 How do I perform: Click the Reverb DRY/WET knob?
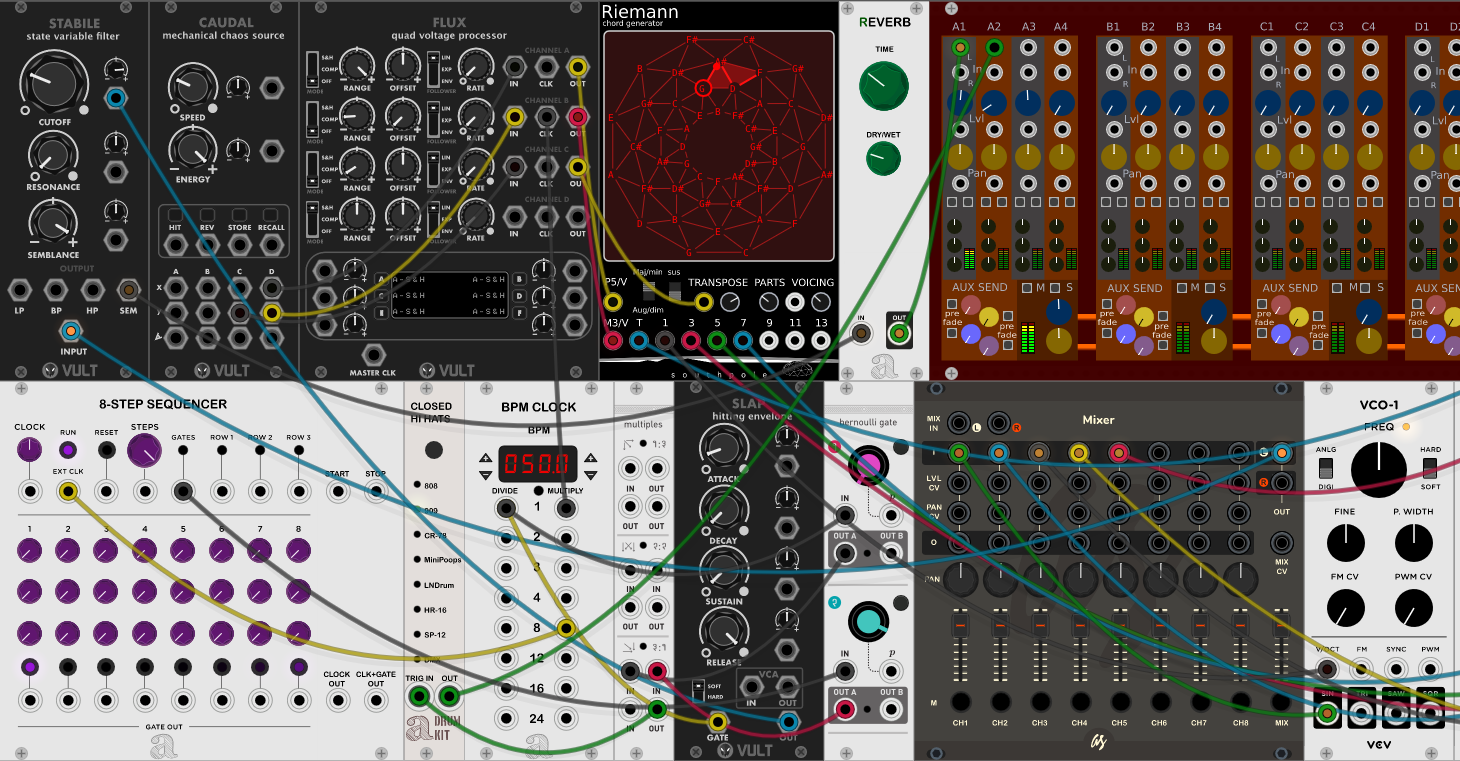(883, 158)
